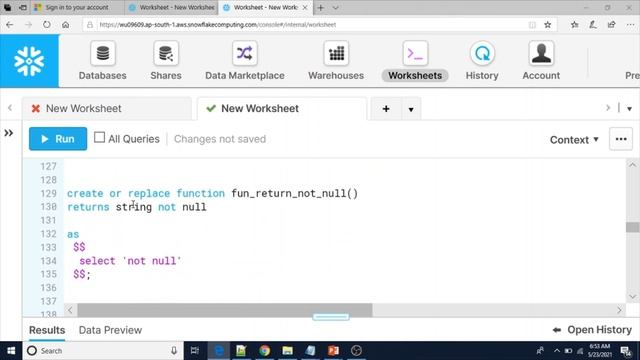Click editor scroll up arrow

[632, 165]
